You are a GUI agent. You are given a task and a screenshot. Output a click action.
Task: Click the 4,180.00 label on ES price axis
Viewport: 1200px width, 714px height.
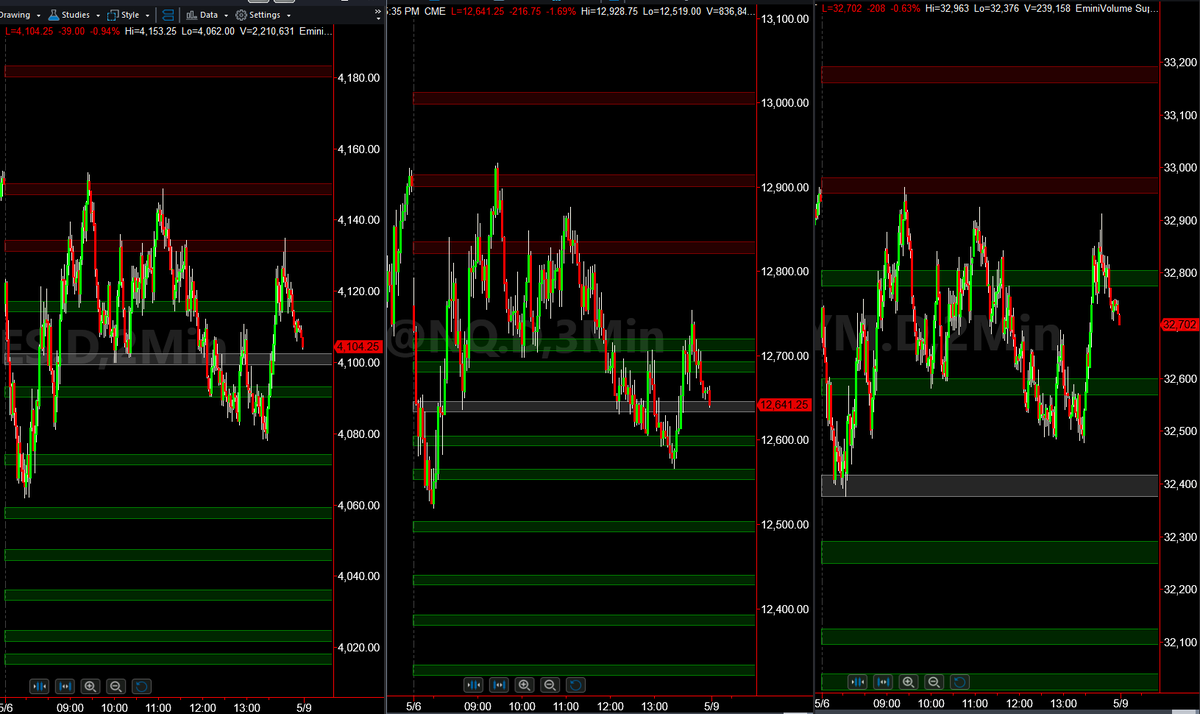tap(357, 77)
